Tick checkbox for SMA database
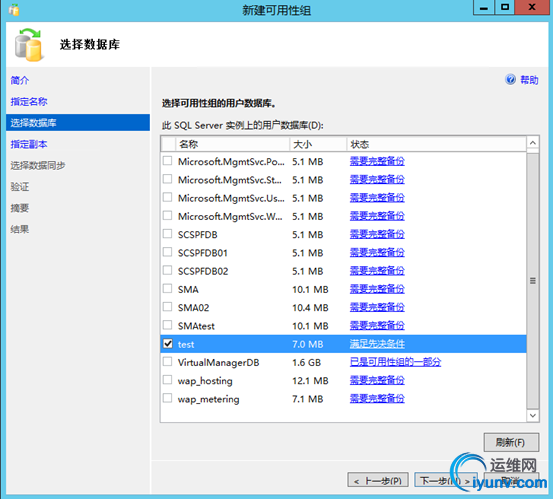The height and width of the screenshot is (499, 553). [168, 289]
